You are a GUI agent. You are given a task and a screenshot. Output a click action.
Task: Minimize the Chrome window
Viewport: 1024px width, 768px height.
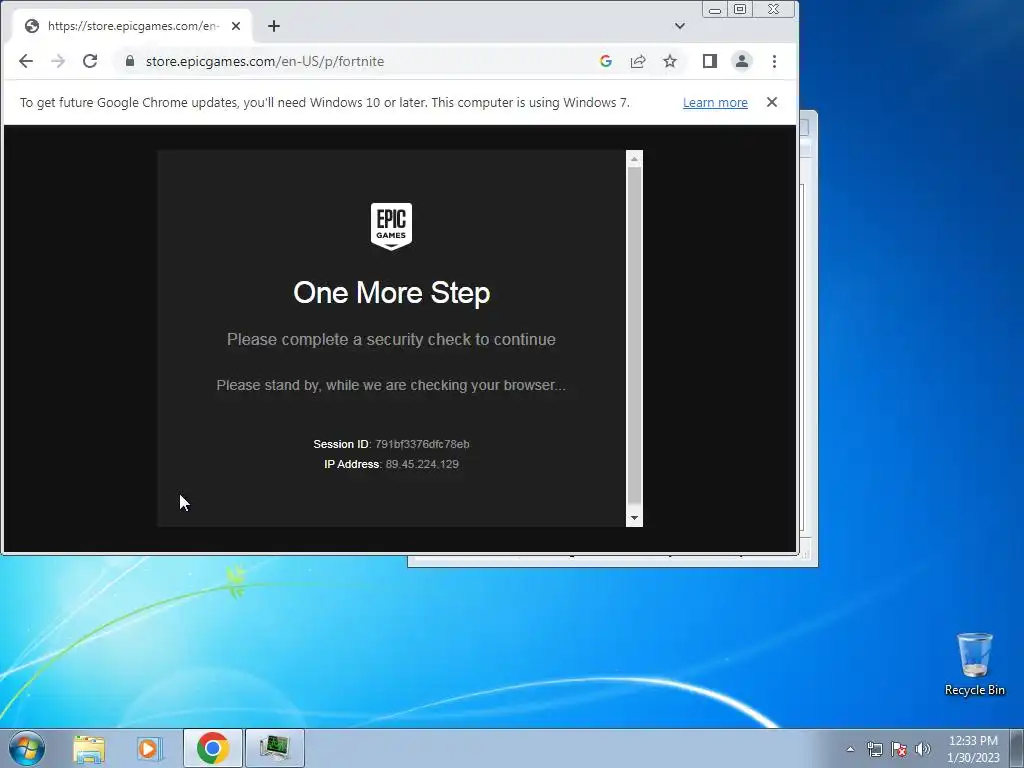click(x=715, y=10)
